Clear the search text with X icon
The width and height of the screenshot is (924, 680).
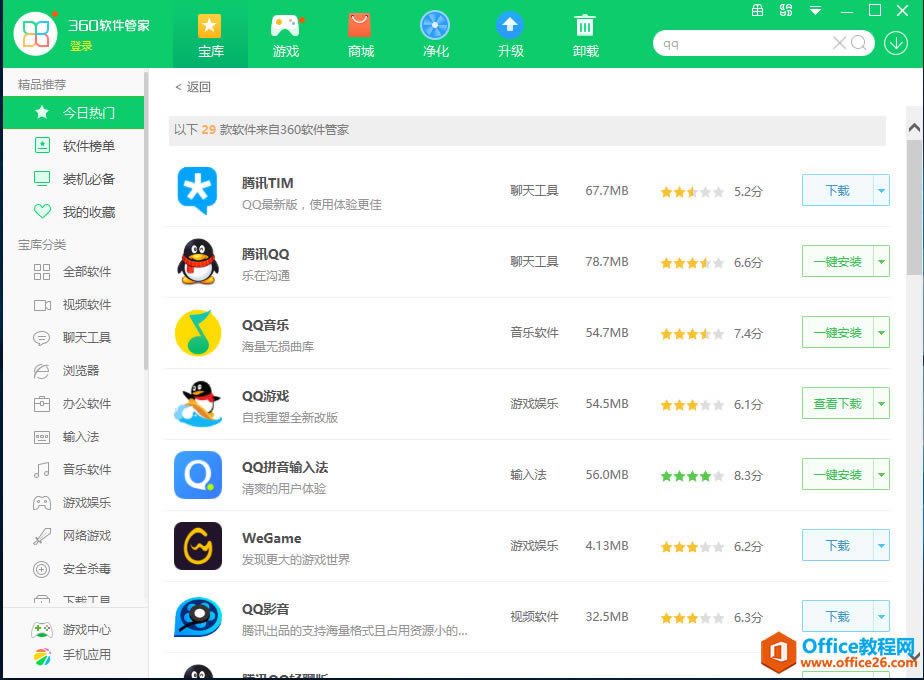[x=839, y=42]
